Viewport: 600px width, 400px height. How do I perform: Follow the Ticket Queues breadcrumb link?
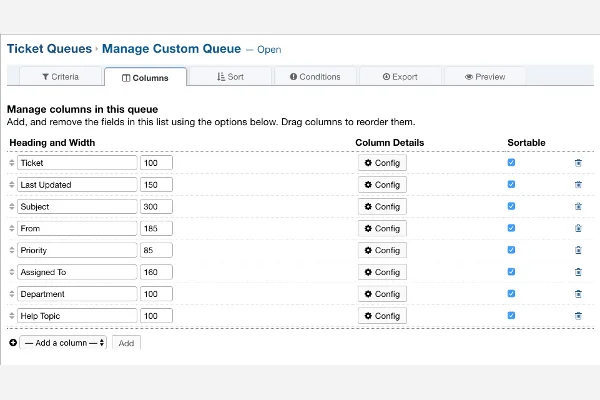click(x=49, y=49)
